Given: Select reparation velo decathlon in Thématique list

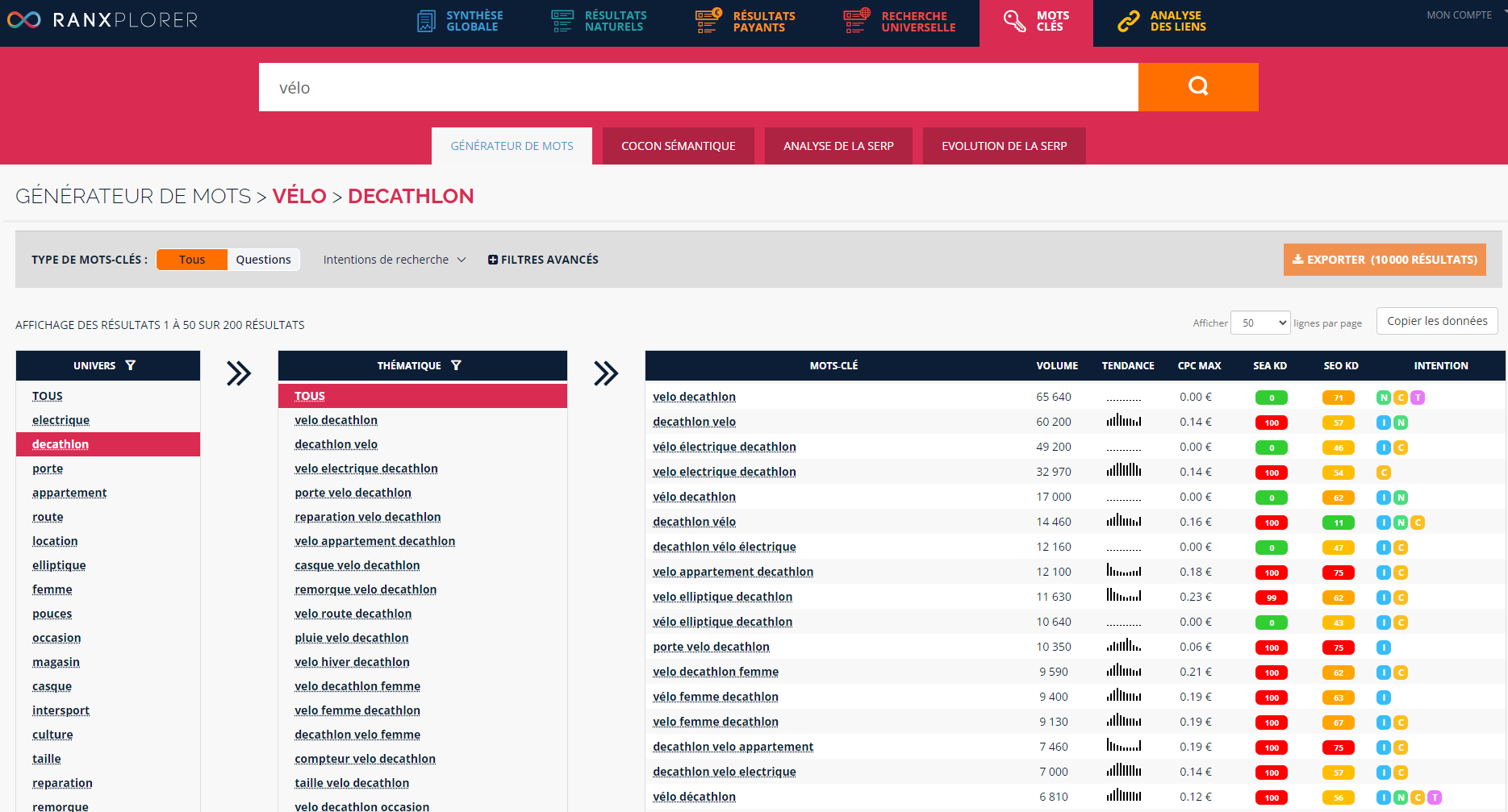Looking at the screenshot, I should tap(368, 517).
